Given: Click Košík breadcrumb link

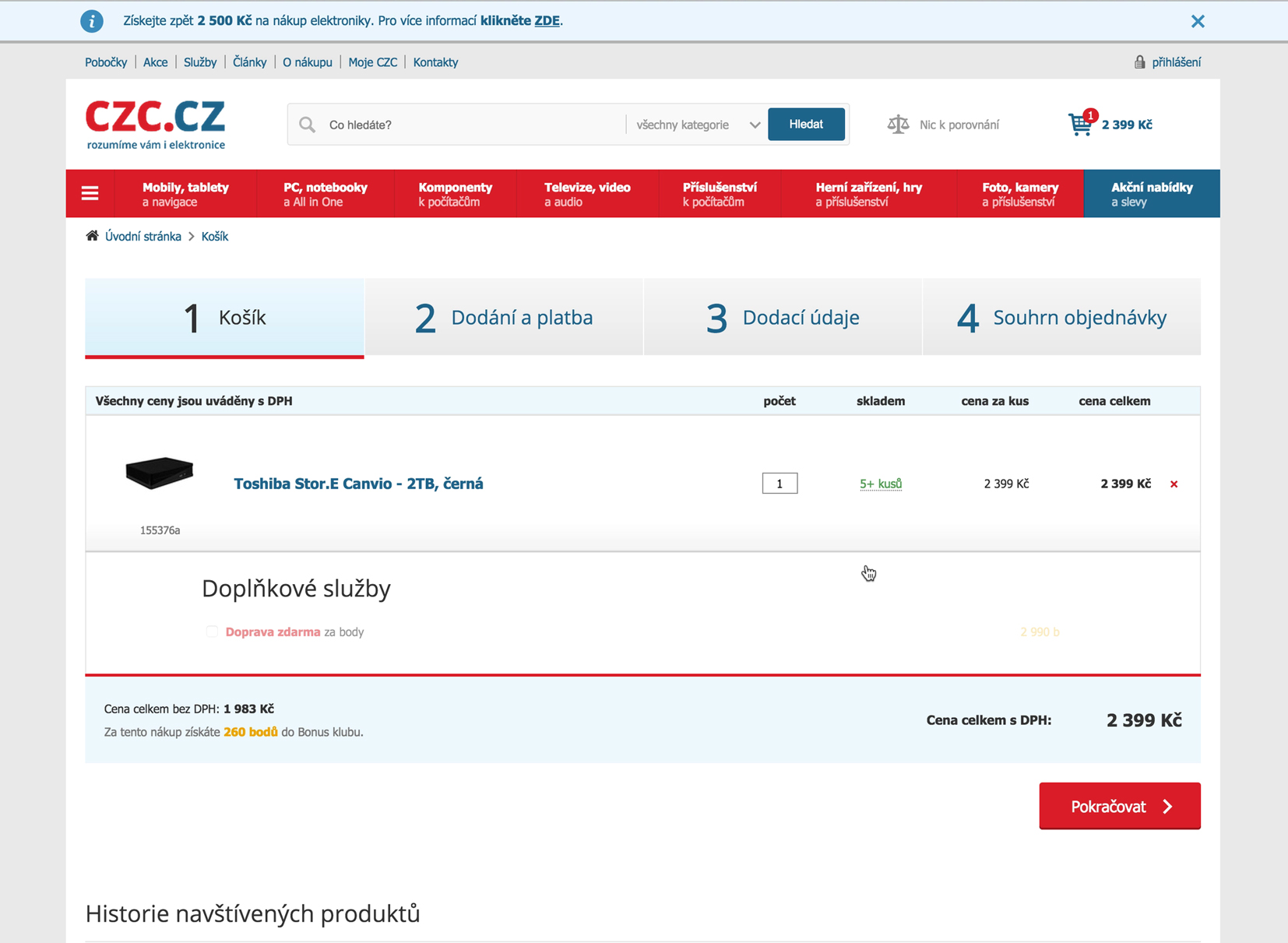Looking at the screenshot, I should click(215, 237).
